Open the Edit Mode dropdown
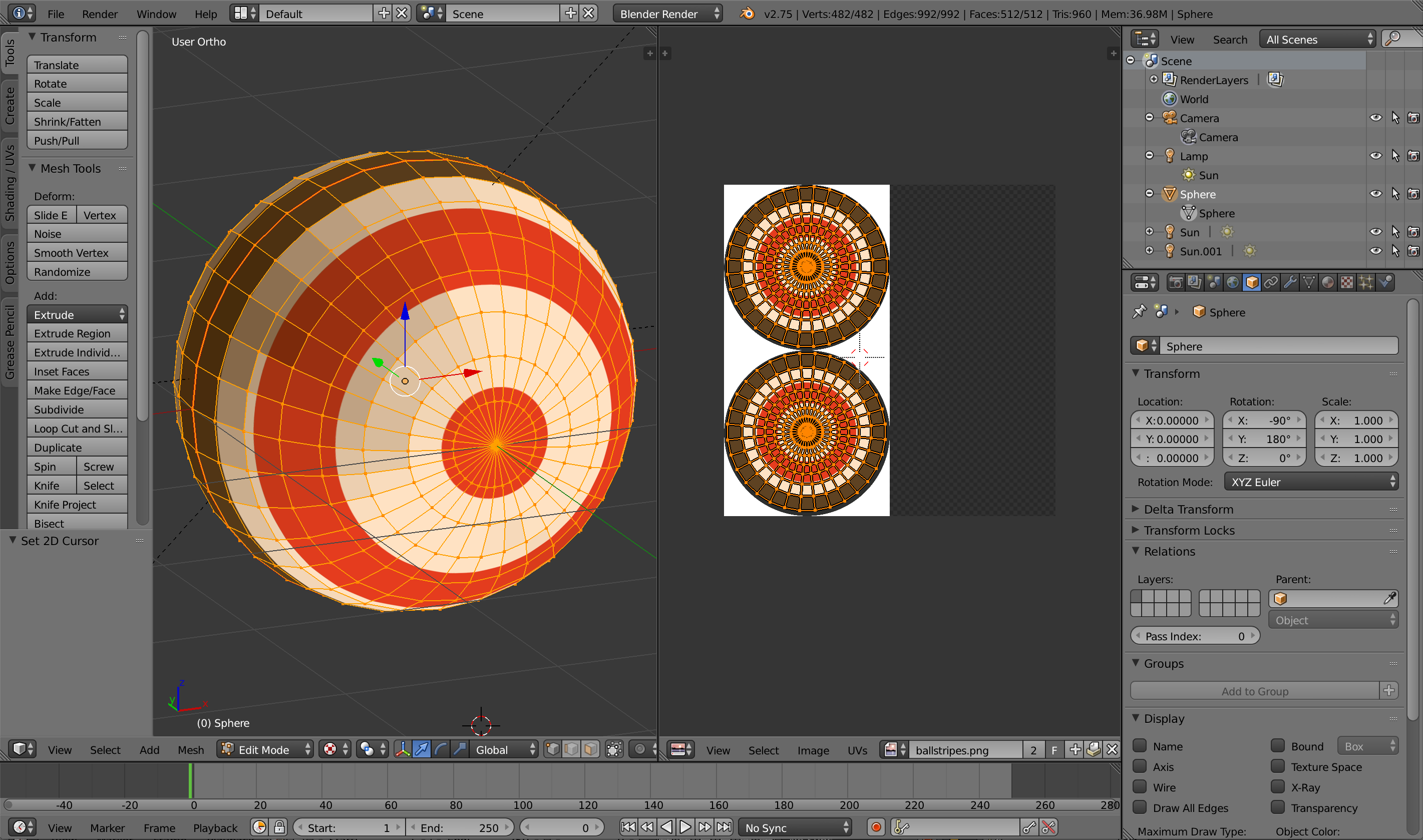The image size is (1423, 840). point(265,749)
